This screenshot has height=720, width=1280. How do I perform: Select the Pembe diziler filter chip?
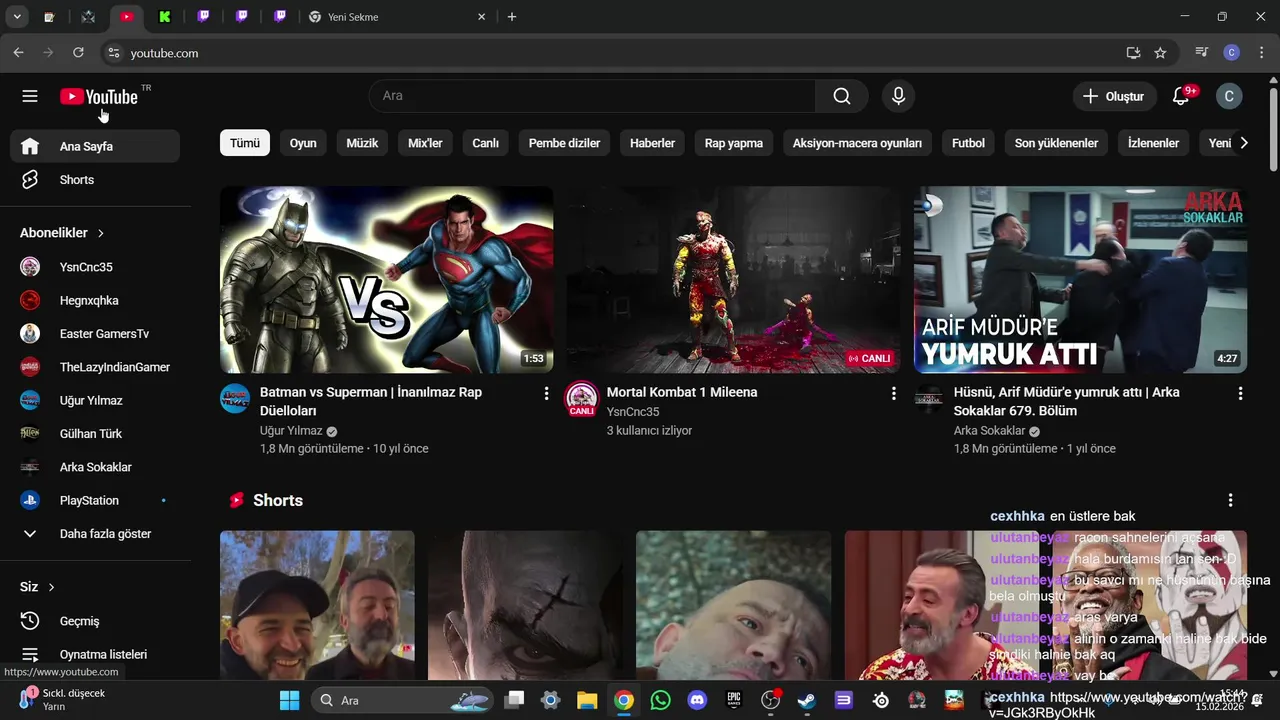(x=564, y=143)
